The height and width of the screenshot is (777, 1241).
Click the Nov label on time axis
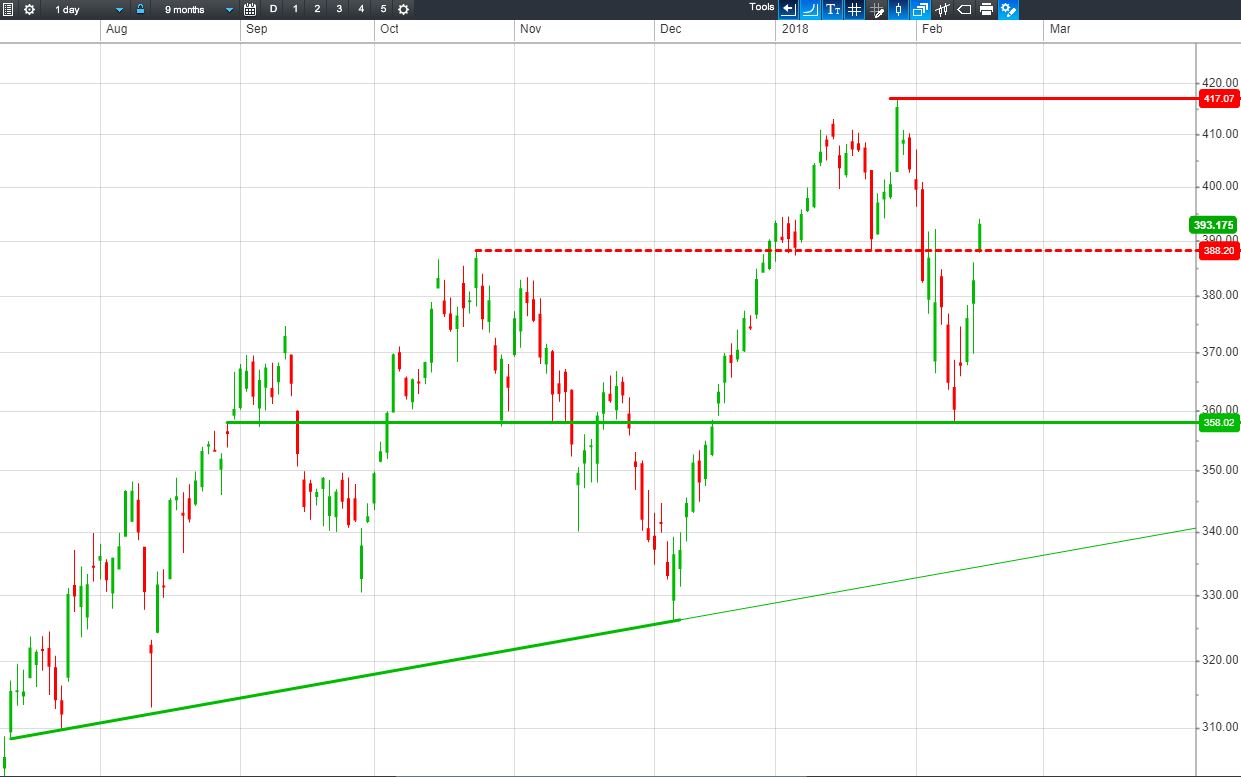click(530, 29)
